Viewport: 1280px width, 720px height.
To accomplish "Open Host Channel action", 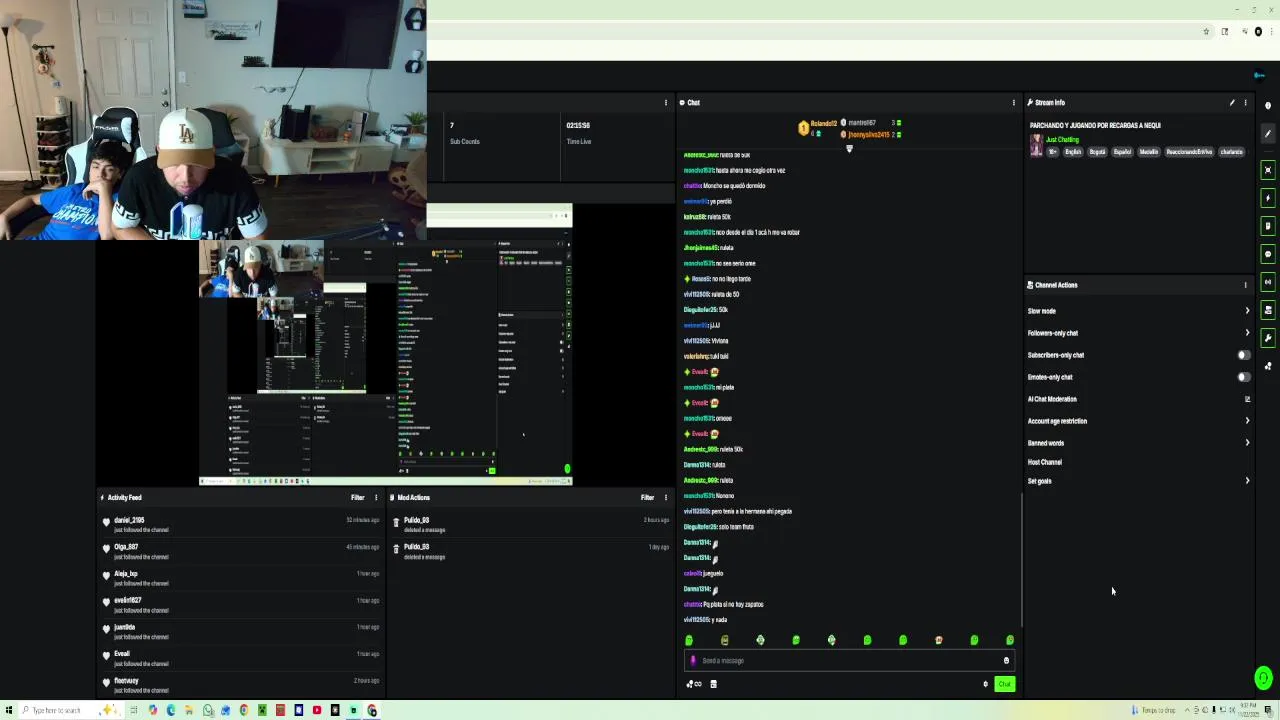I will pyautogui.click(x=1045, y=462).
